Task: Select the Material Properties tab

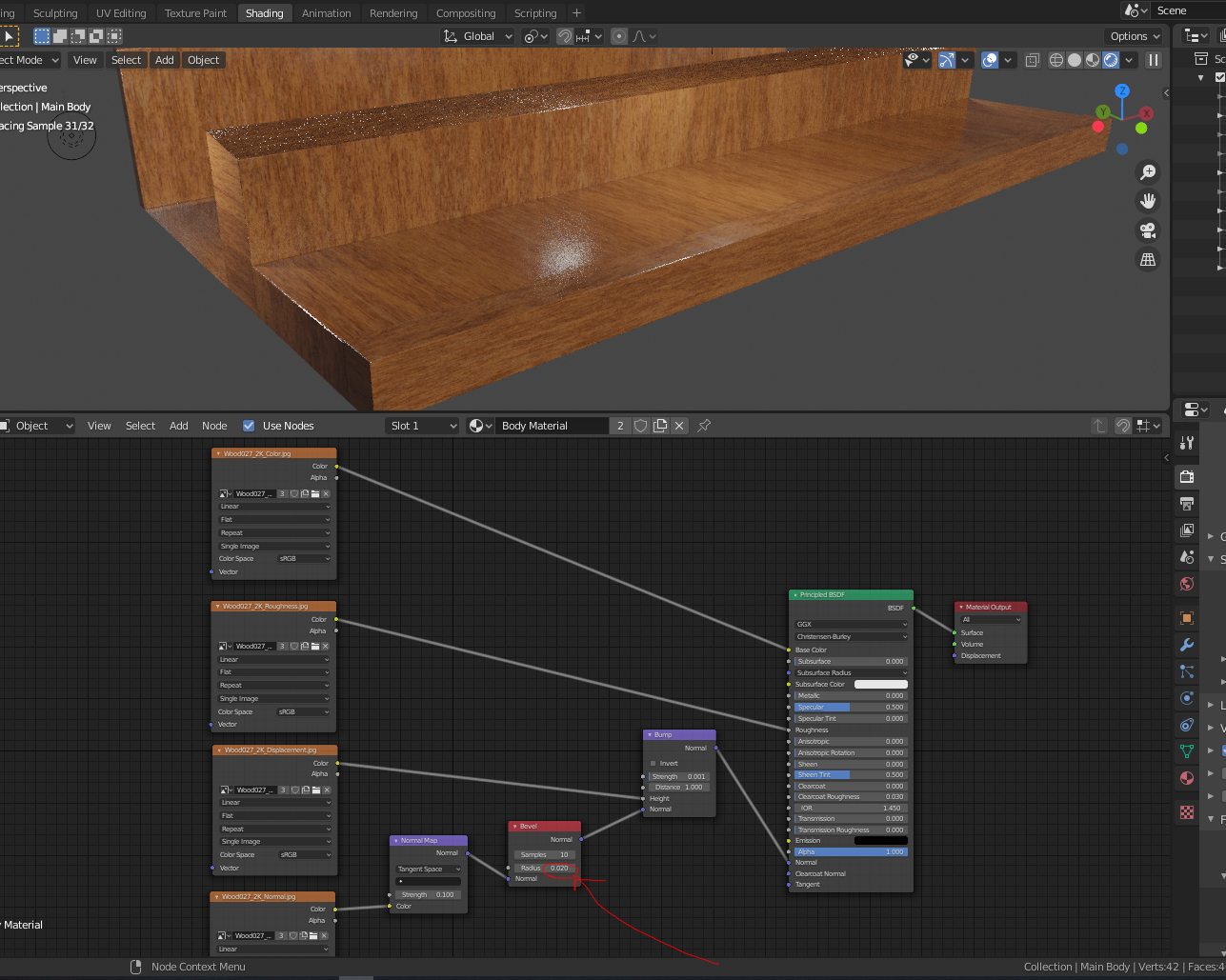Action: coord(1186,778)
